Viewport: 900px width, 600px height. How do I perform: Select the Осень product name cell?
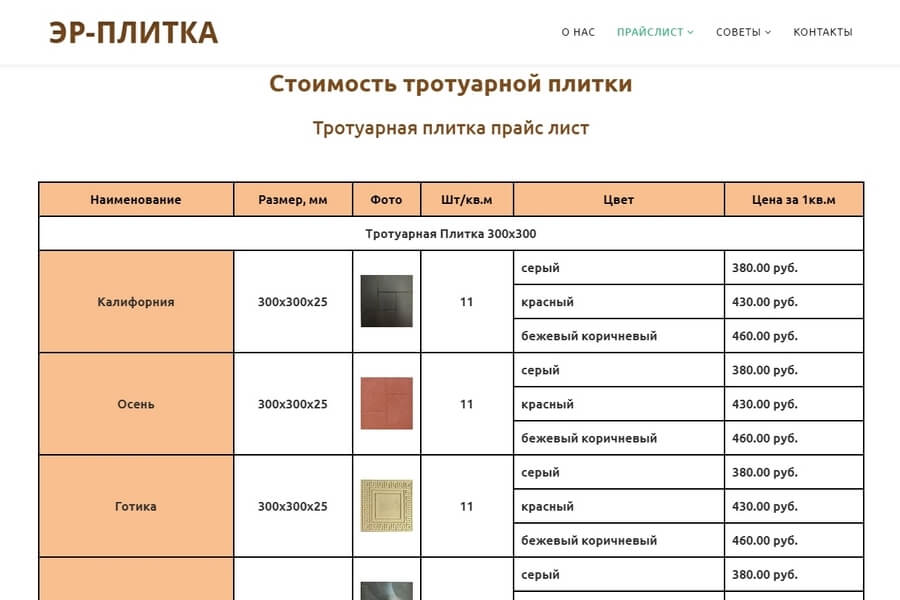(x=136, y=404)
